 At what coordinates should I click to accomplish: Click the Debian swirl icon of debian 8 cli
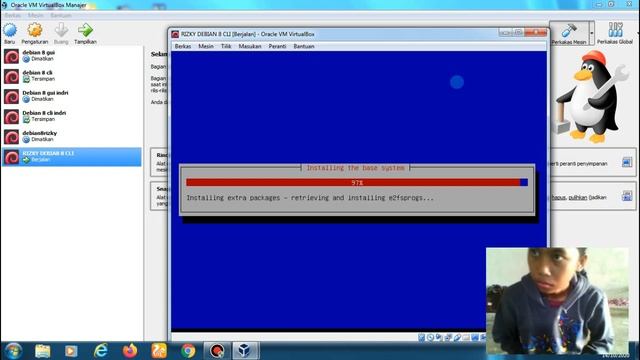11,76
